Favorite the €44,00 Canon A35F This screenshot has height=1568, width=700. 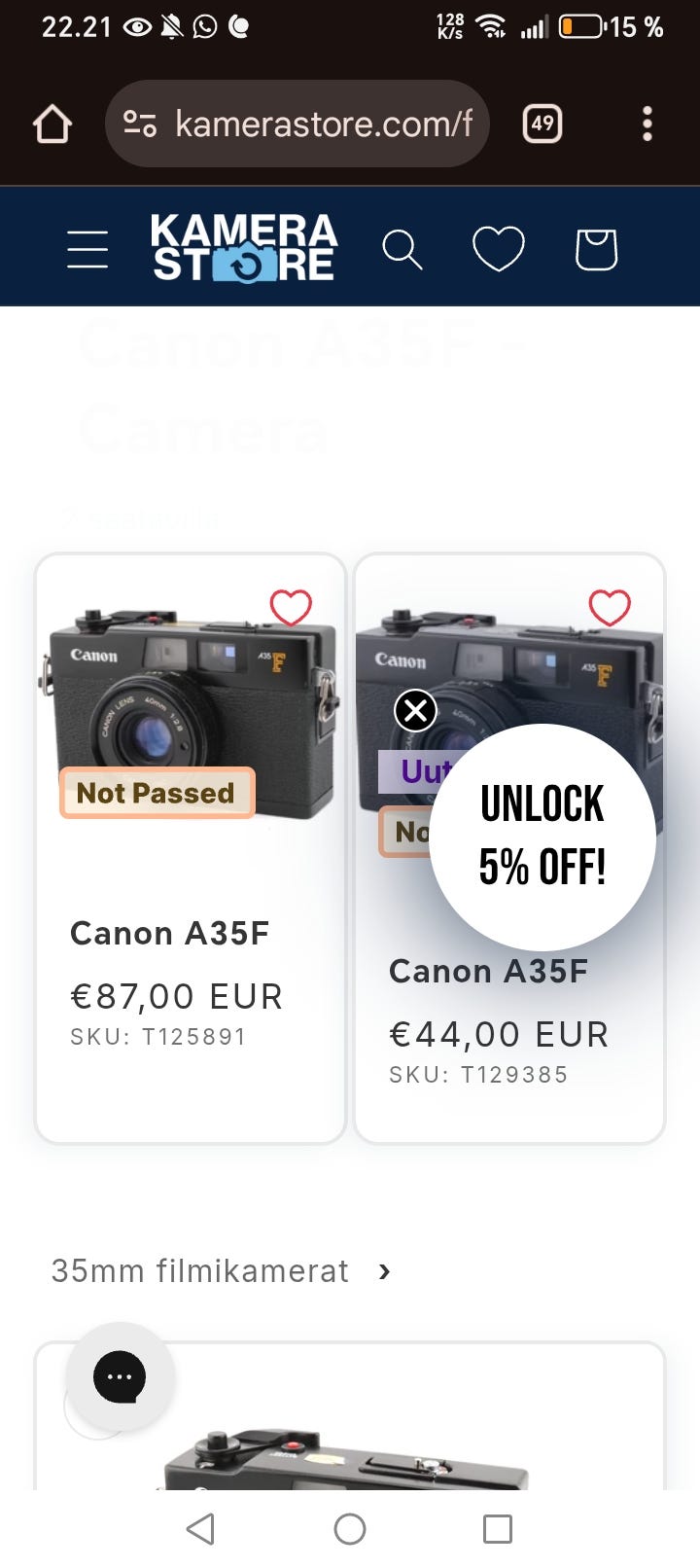610,608
